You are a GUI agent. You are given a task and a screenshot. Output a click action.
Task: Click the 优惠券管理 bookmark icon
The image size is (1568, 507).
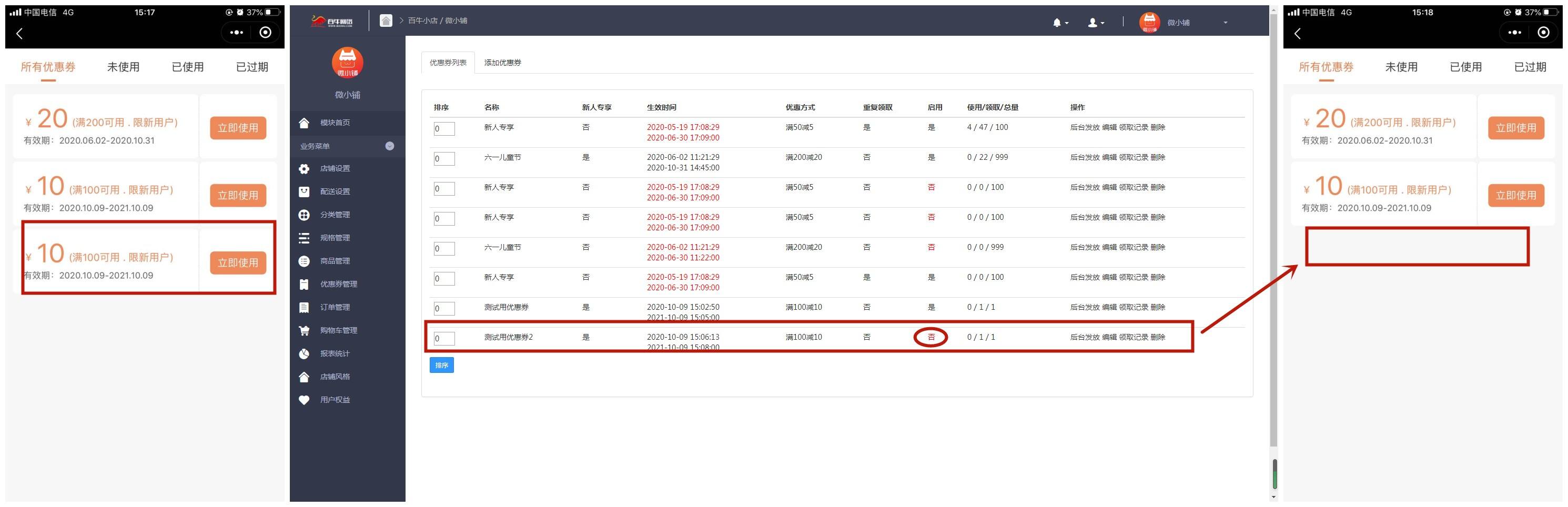[x=305, y=284]
